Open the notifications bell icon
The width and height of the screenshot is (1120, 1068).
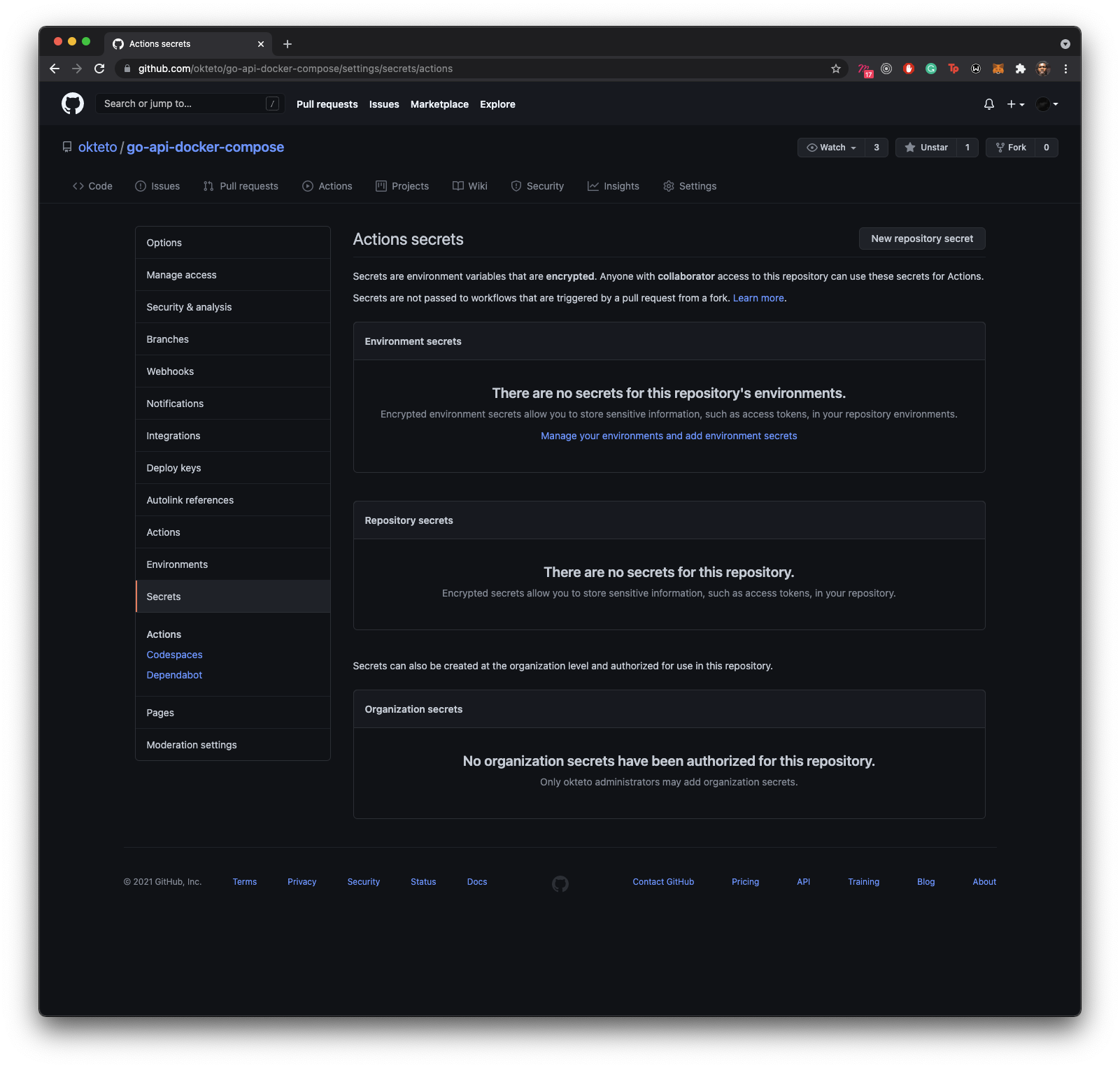pos(988,104)
